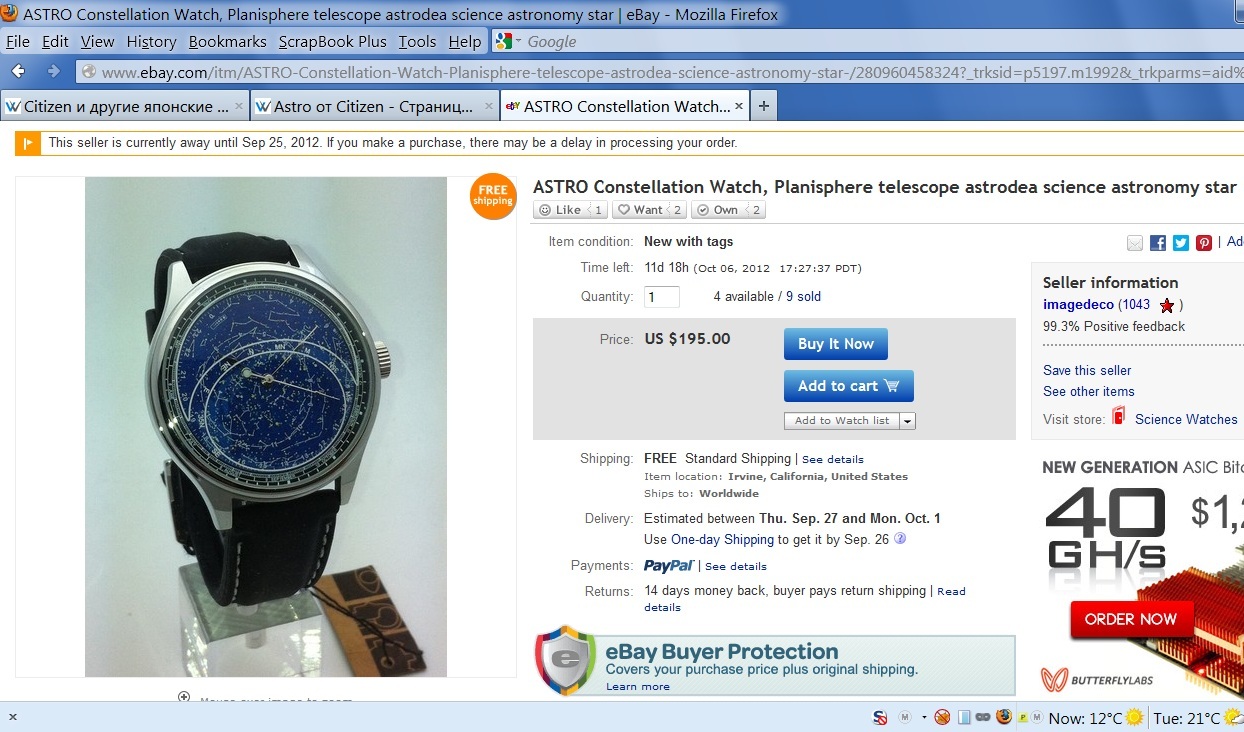Click the Buy It Now button
The width and height of the screenshot is (1244, 732).
pos(836,344)
